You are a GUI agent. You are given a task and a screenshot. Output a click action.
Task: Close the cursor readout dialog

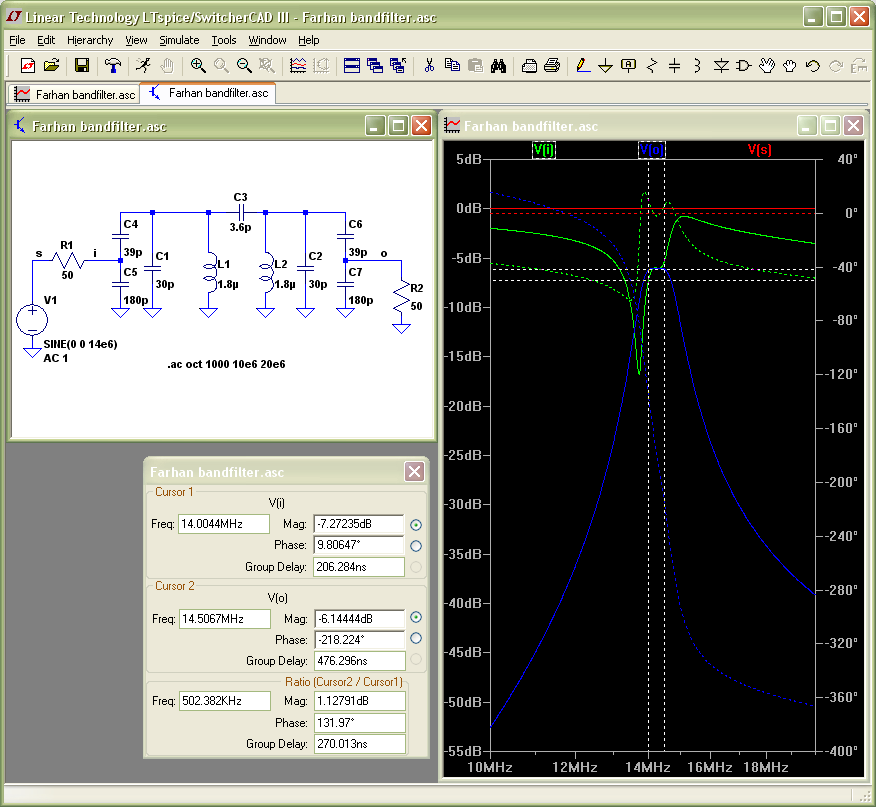point(414,472)
